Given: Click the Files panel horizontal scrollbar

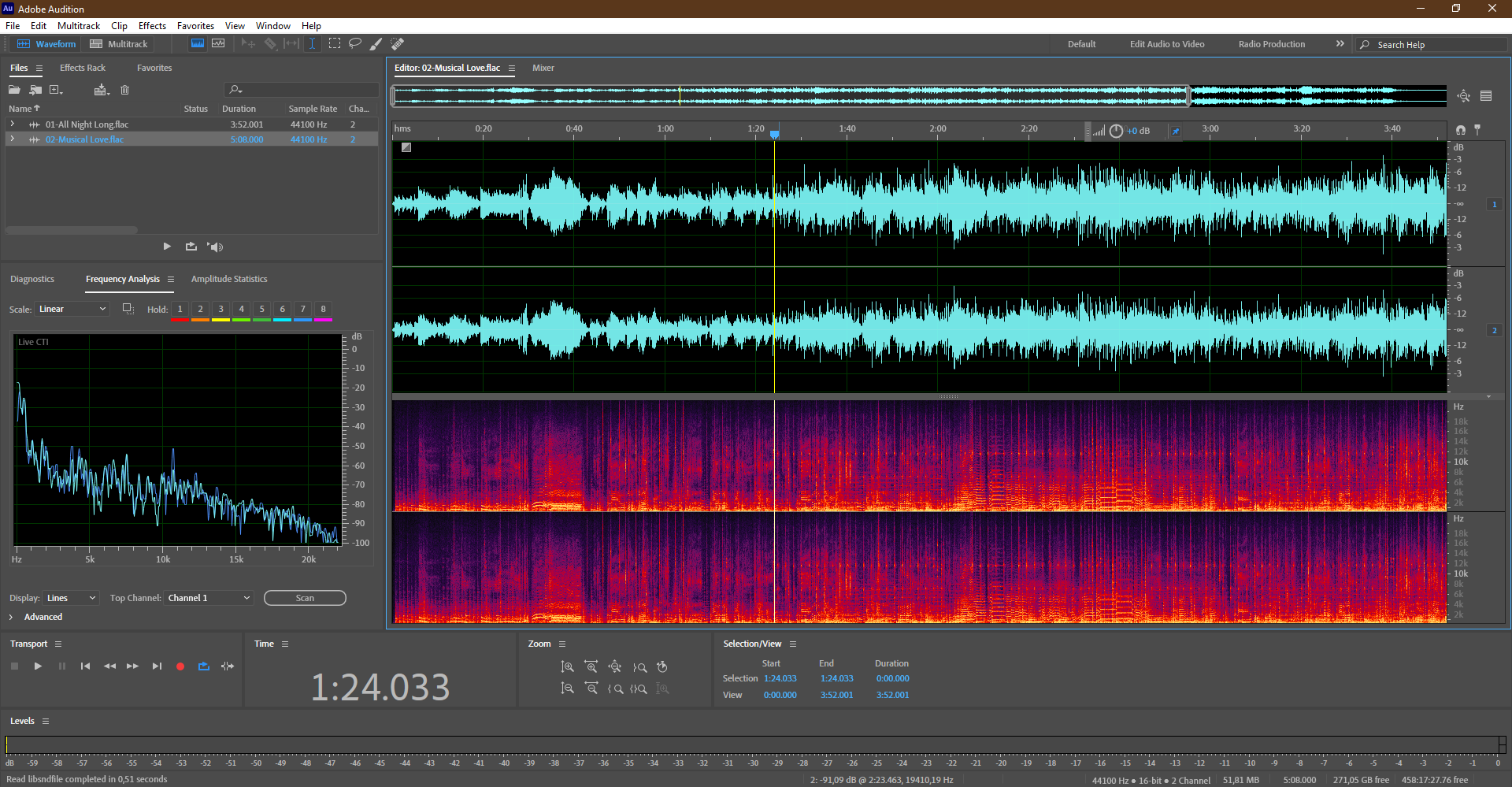Looking at the screenshot, I should click(x=72, y=230).
